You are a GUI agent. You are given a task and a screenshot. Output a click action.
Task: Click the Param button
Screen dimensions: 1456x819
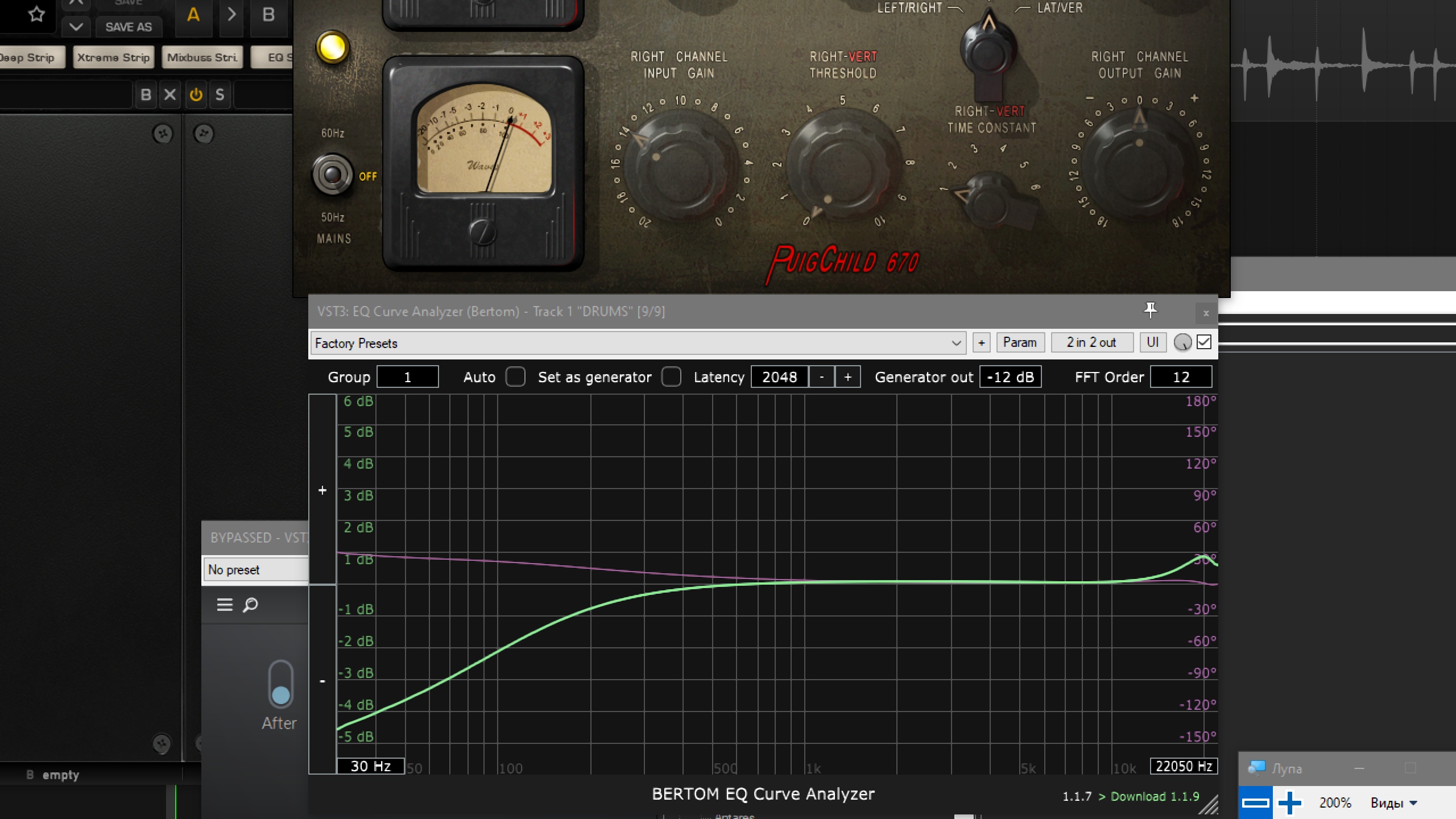(x=1019, y=342)
